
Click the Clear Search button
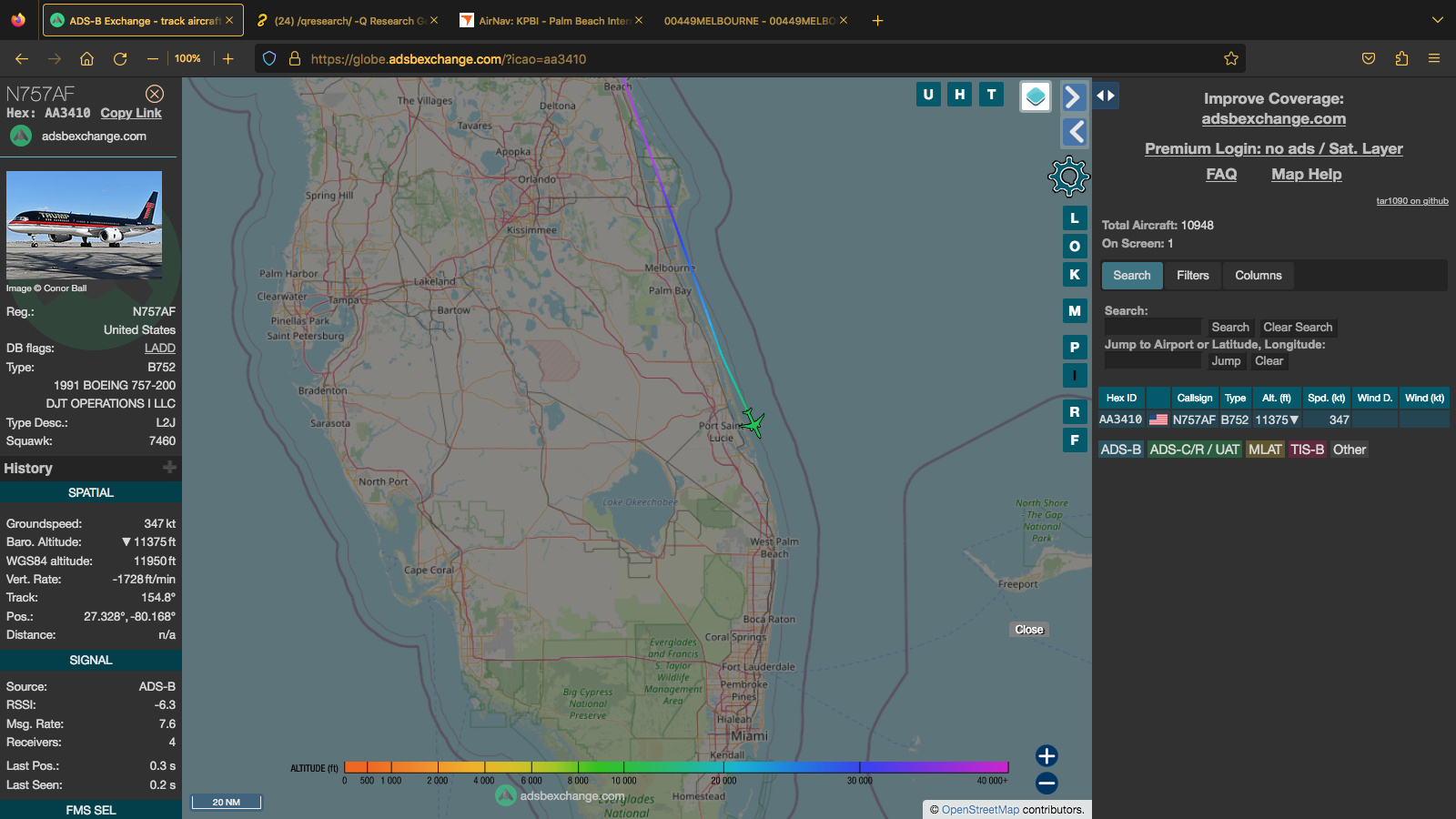1298,328
